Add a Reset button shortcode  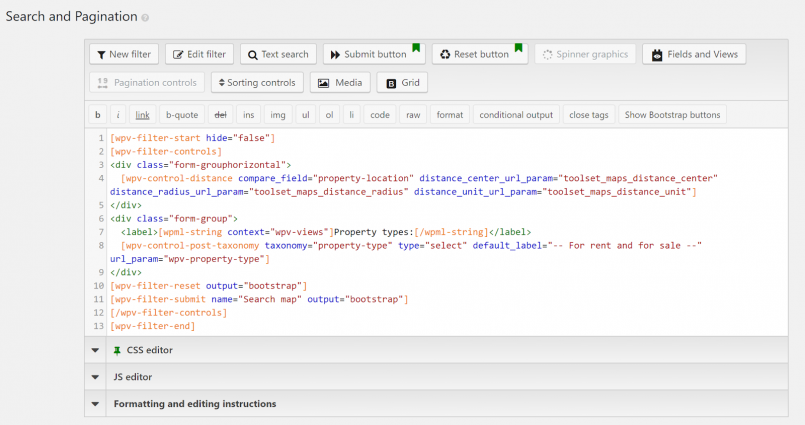(480, 54)
